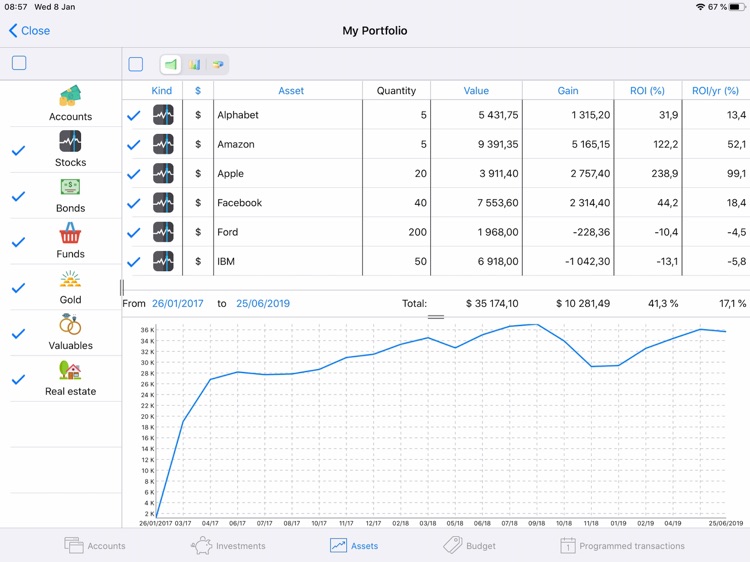The image size is (750, 562).
Task: Uncheck the Alphabet row checkmark
Action: (x=134, y=115)
